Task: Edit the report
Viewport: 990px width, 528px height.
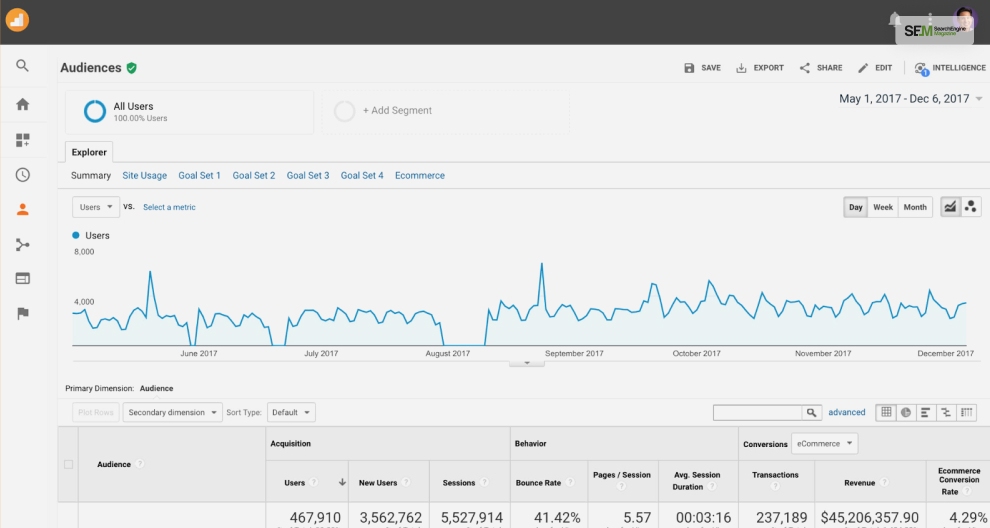Action: coord(875,68)
